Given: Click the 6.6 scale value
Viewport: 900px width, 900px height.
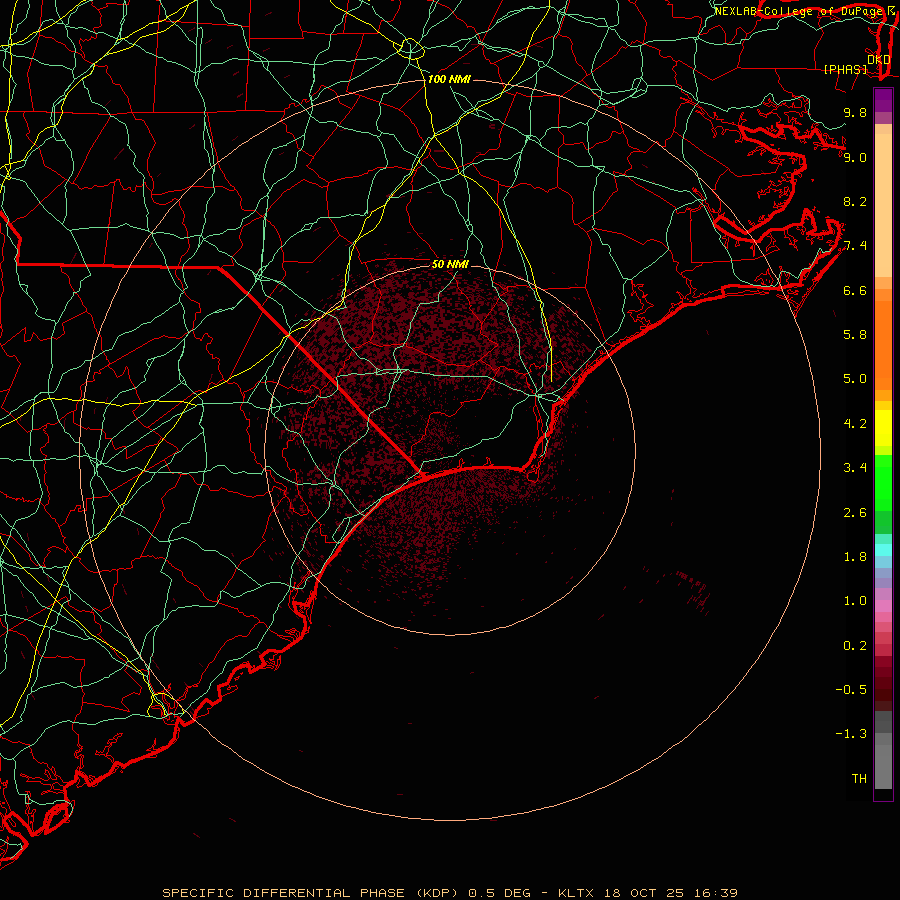Looking at the screenshot, I should click(x=855, y=290).
